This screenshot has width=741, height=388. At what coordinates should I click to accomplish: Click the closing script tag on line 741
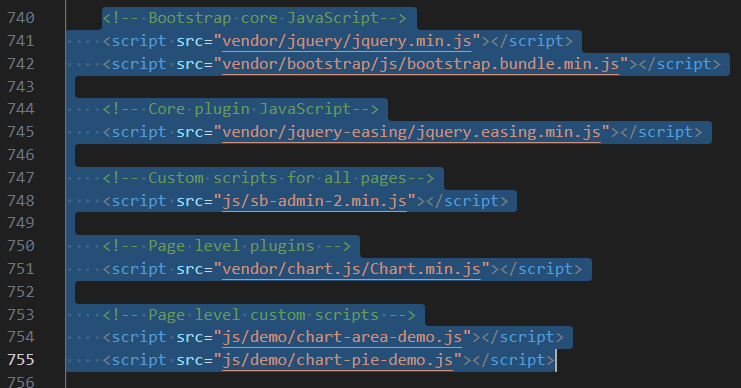[x=532, y=41]
